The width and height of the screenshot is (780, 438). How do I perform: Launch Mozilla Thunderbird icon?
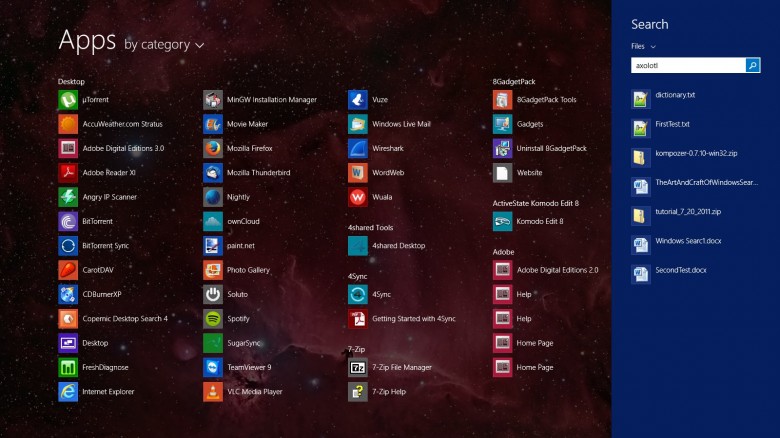tap(213, 173)
